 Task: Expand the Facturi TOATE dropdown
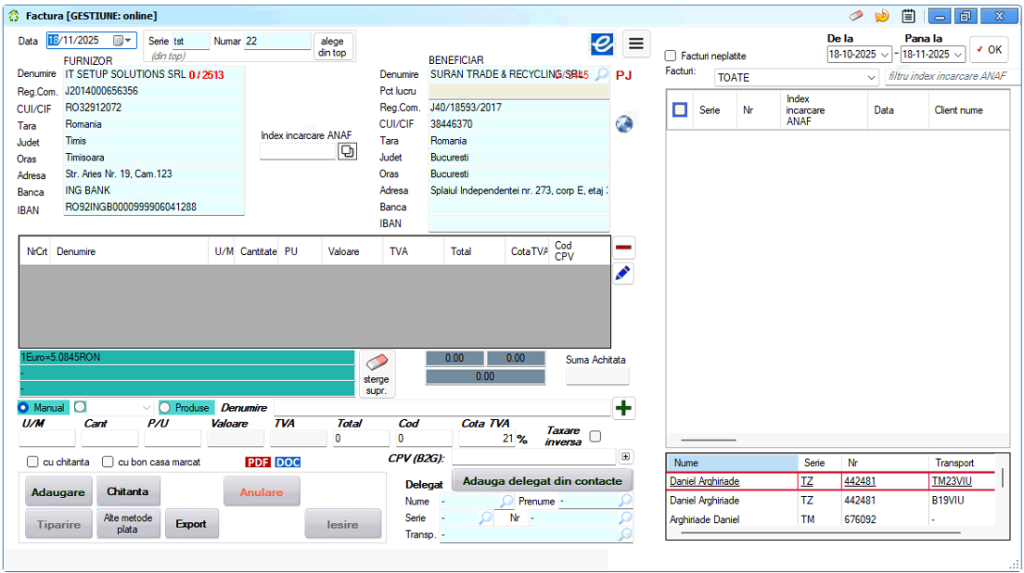[871, 78]
